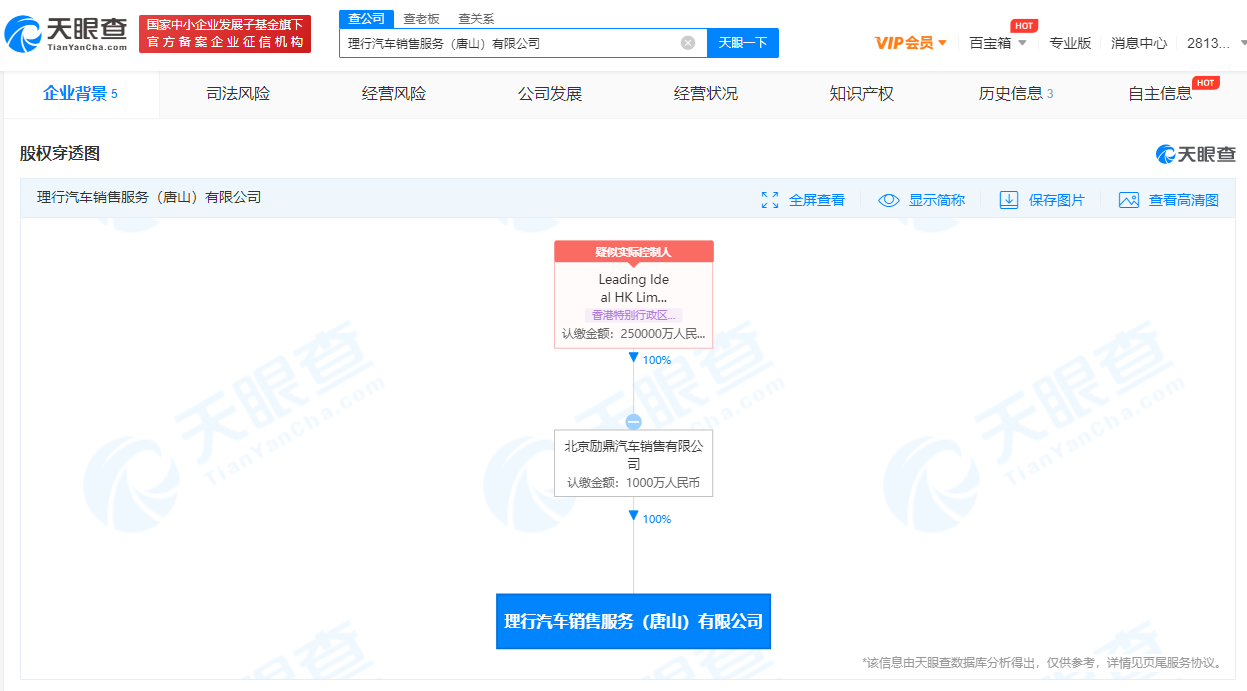Clear the search box with the X icon
Screen dimensions: 1247x691
pos(688,43)
